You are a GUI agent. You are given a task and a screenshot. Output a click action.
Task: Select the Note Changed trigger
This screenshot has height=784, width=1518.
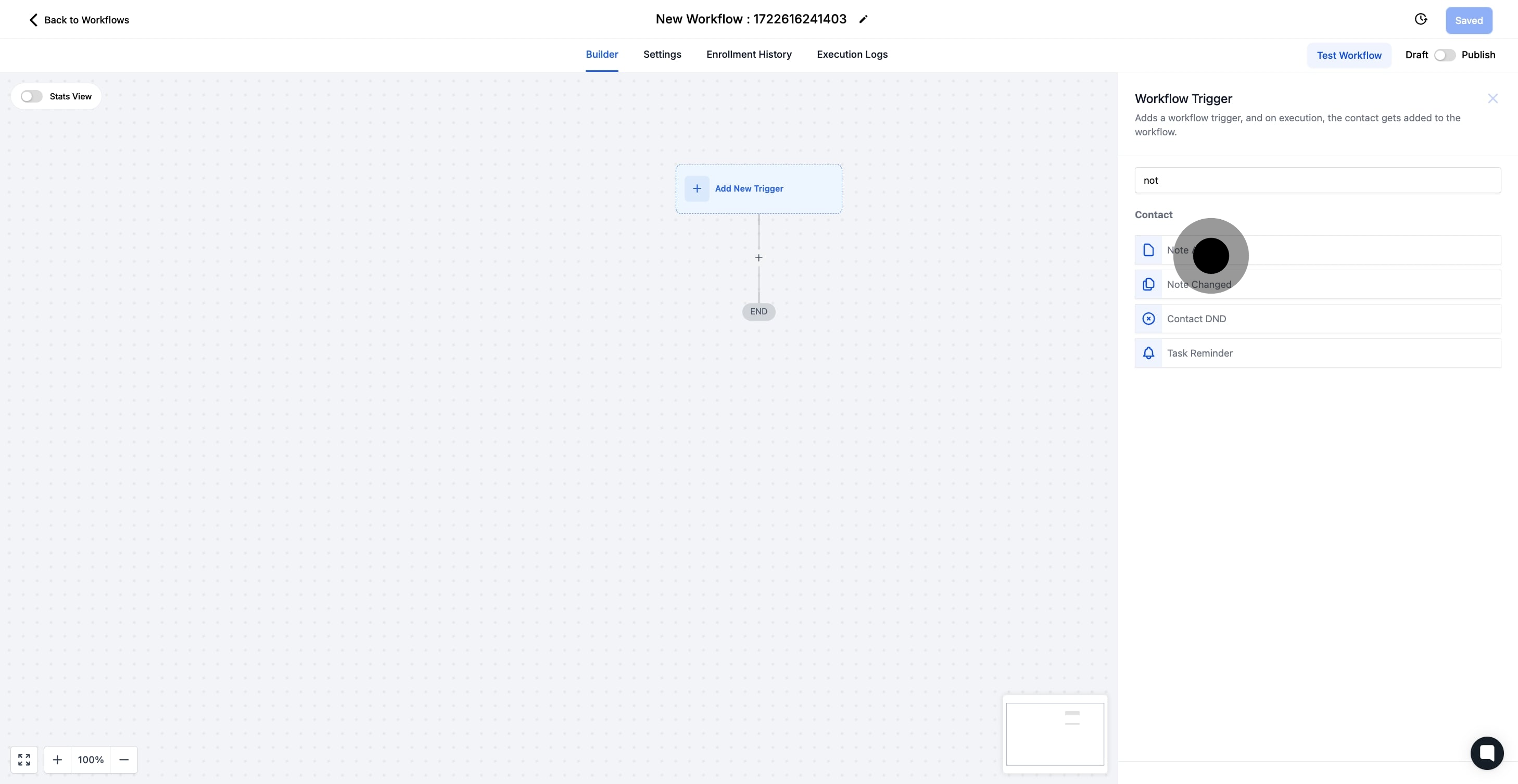[1318, 285]
